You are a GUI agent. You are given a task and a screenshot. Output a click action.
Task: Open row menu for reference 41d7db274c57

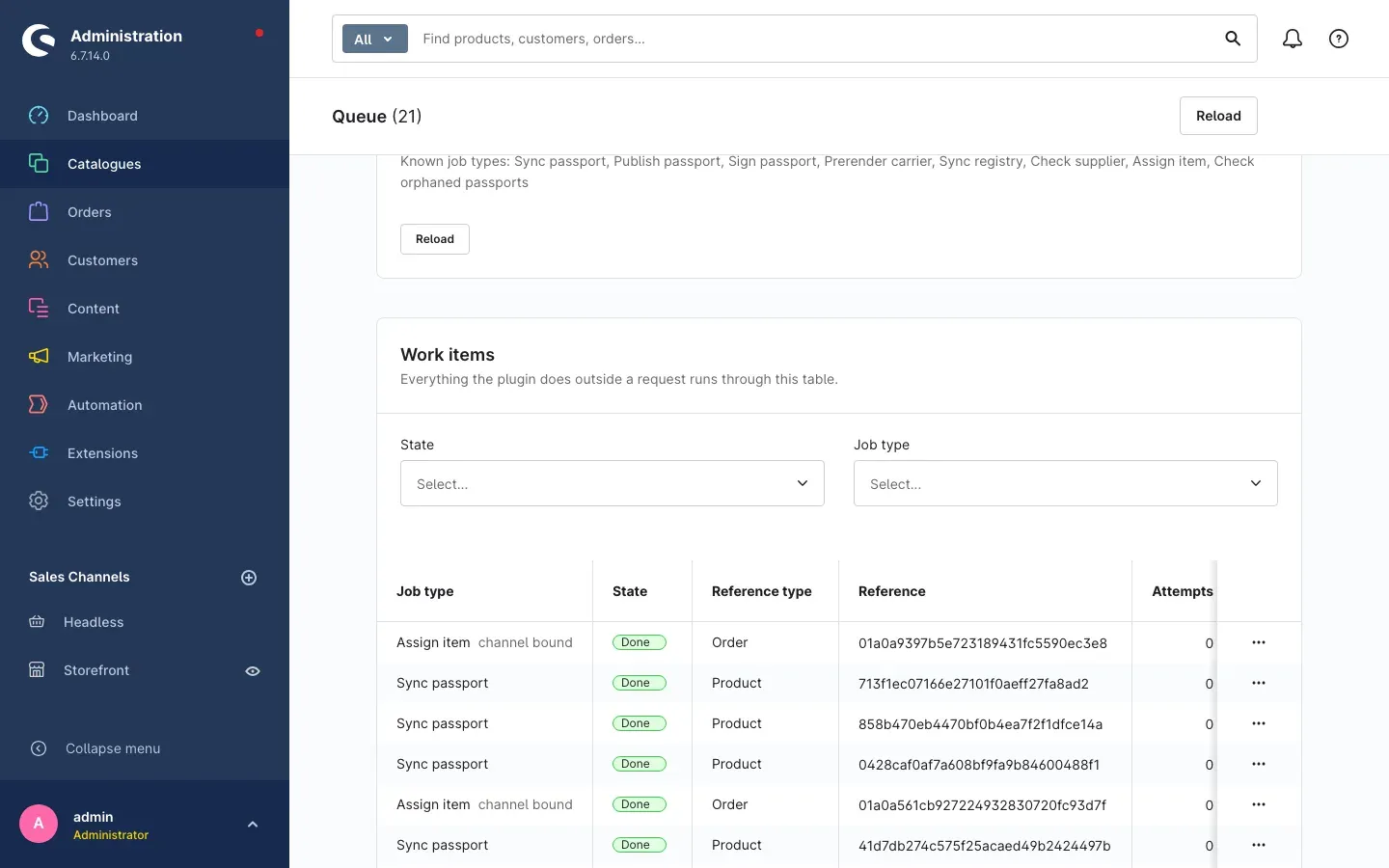(1259, 845)
